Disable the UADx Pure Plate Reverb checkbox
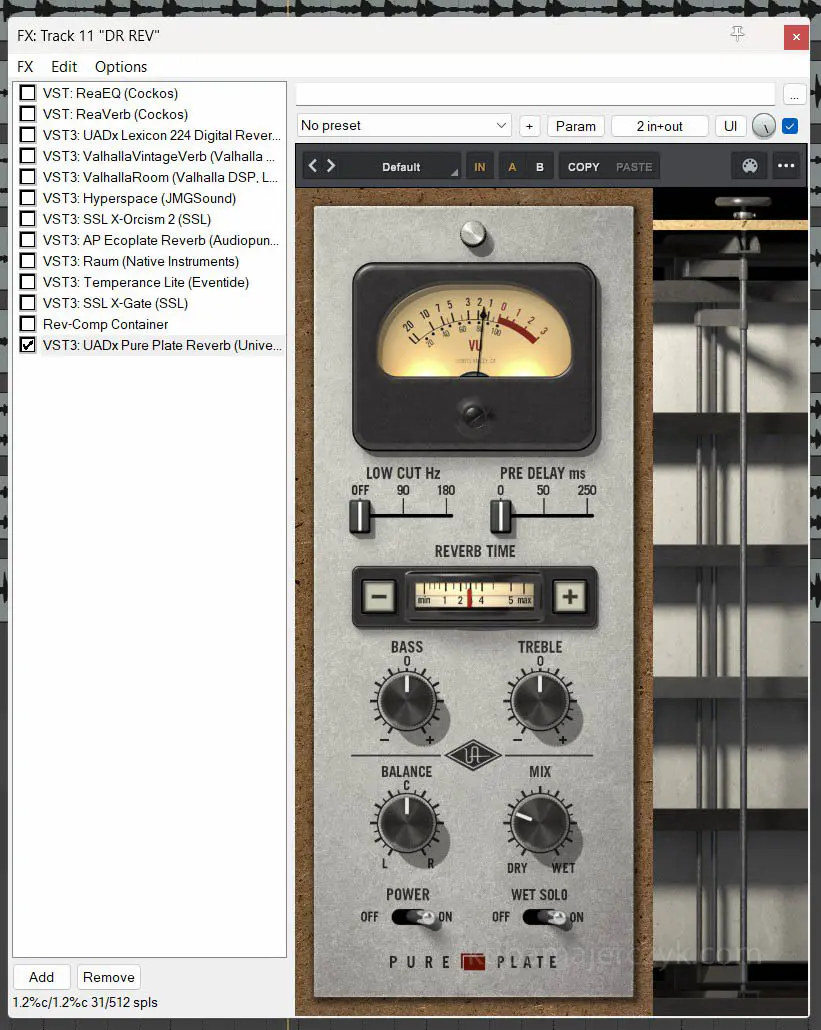821x1030 pixels. 28,345
